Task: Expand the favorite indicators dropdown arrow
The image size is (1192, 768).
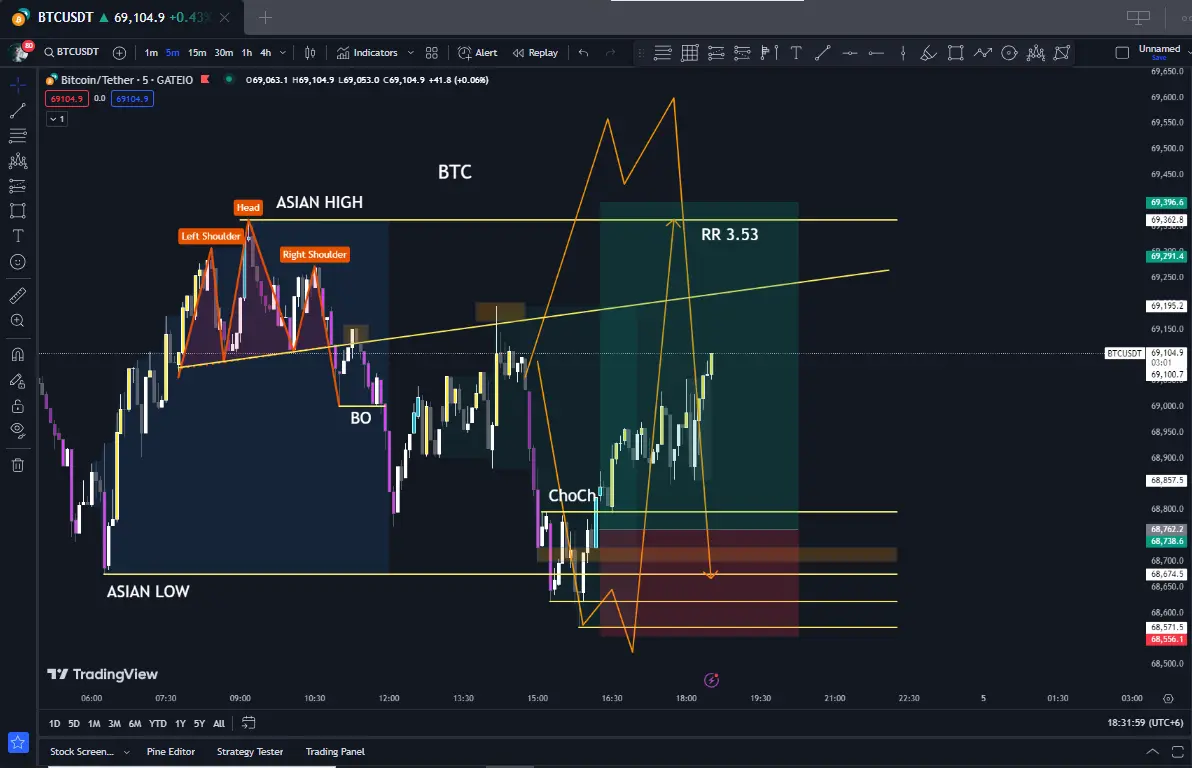Action: pyautogui.click(x=411, y=52)
